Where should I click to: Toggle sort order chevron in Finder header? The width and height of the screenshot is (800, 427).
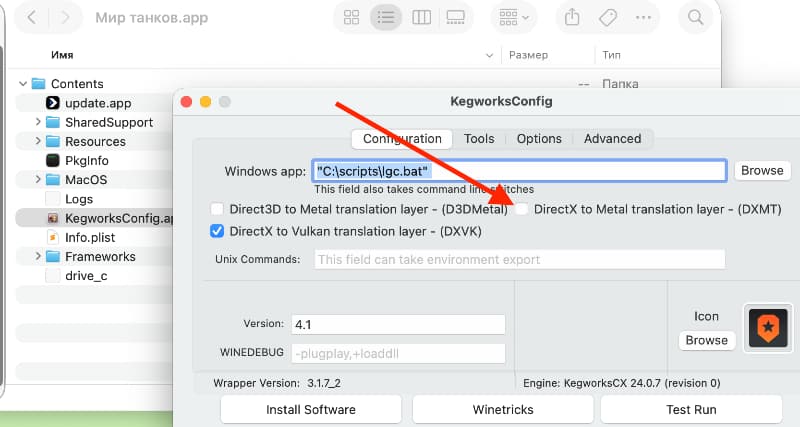489,55
